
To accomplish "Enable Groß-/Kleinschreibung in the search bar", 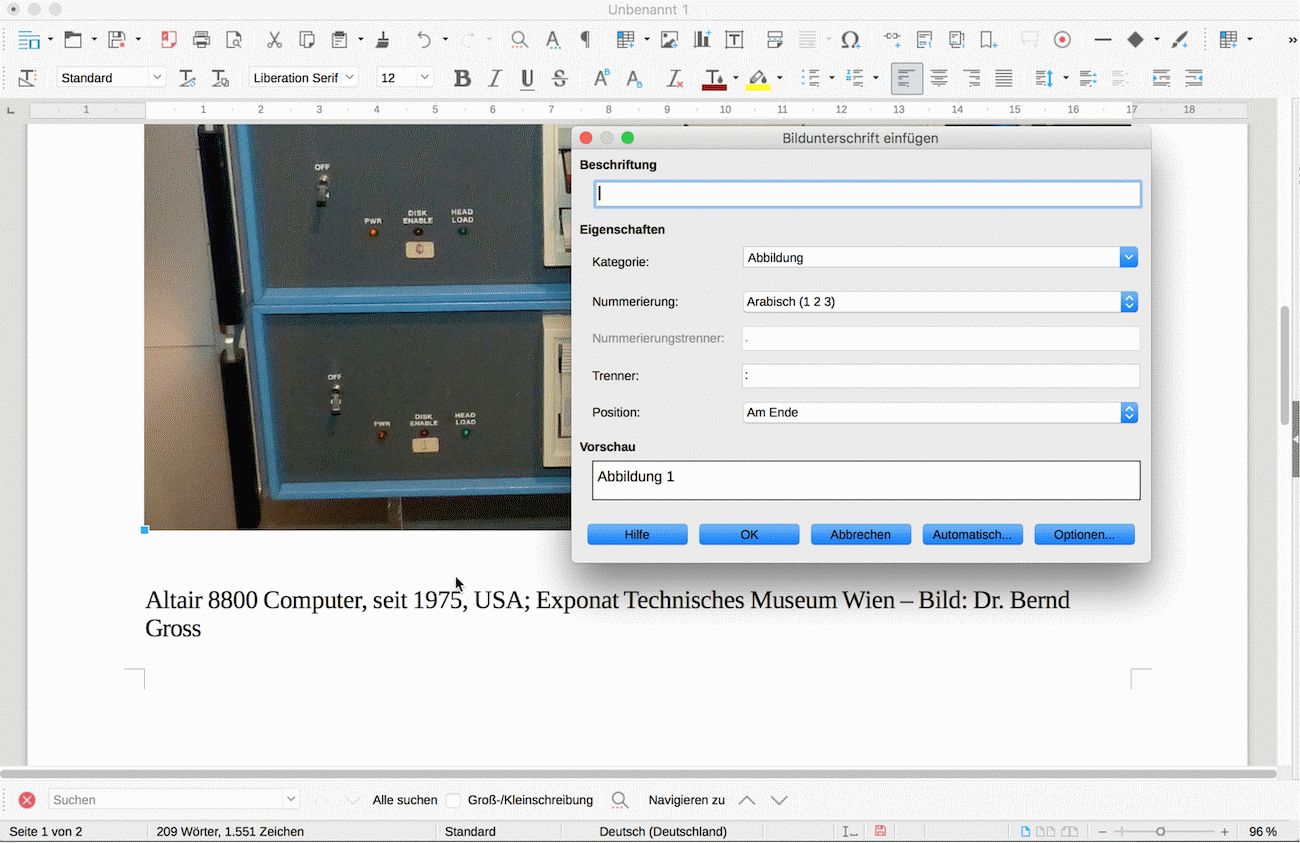I will (x=453, y=799).
